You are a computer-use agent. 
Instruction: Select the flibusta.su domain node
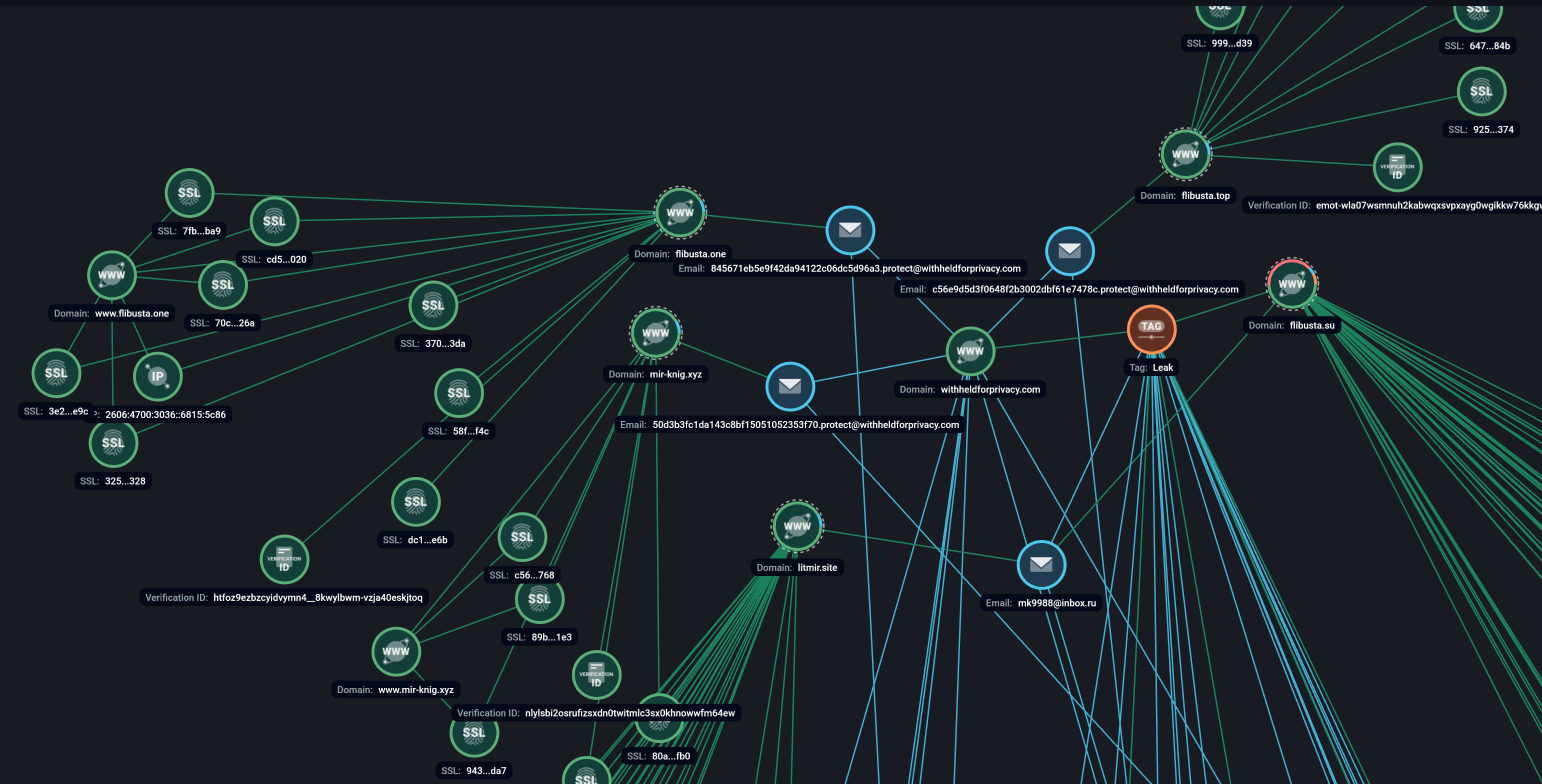click(x=1292, y=284)
